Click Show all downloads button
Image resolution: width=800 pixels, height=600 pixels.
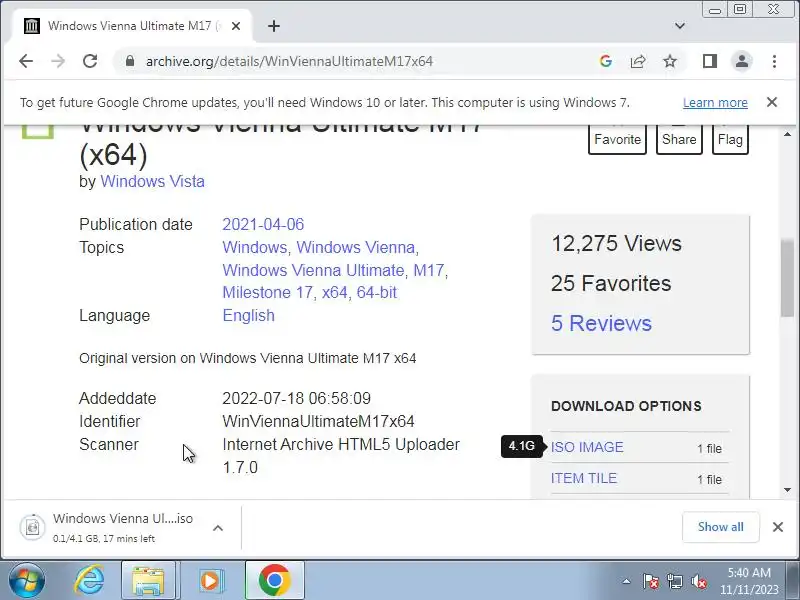(x=720, y=527)
